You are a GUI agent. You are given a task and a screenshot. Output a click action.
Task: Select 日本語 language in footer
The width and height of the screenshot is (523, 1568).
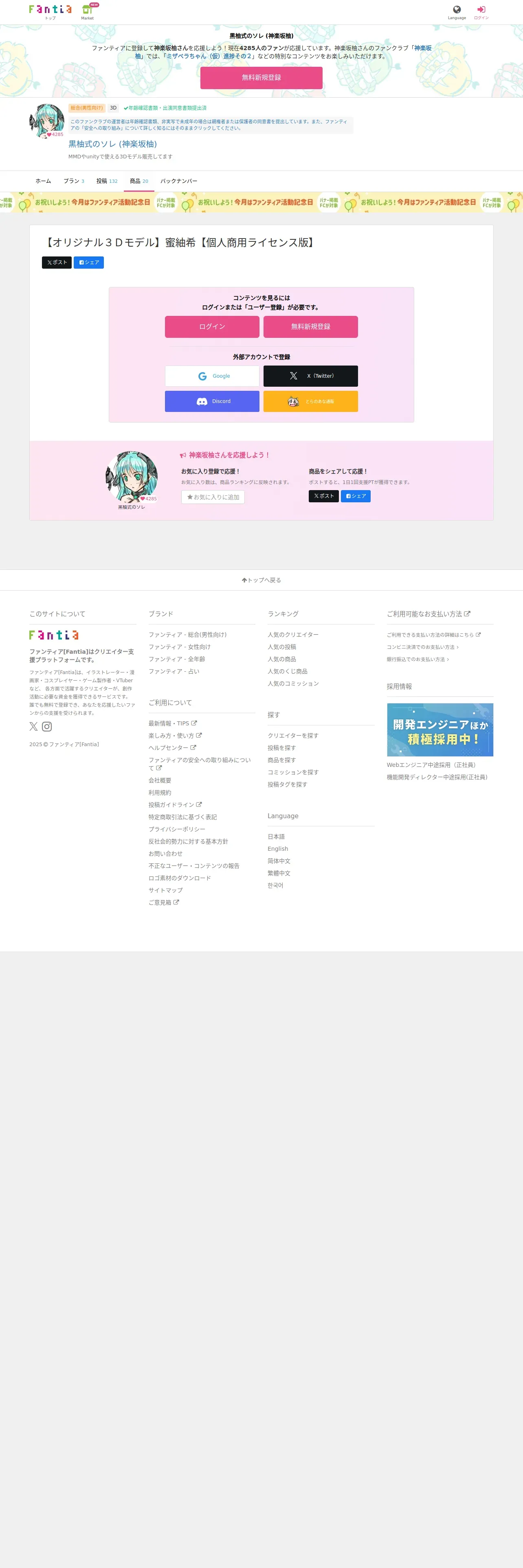pos(276,837)
